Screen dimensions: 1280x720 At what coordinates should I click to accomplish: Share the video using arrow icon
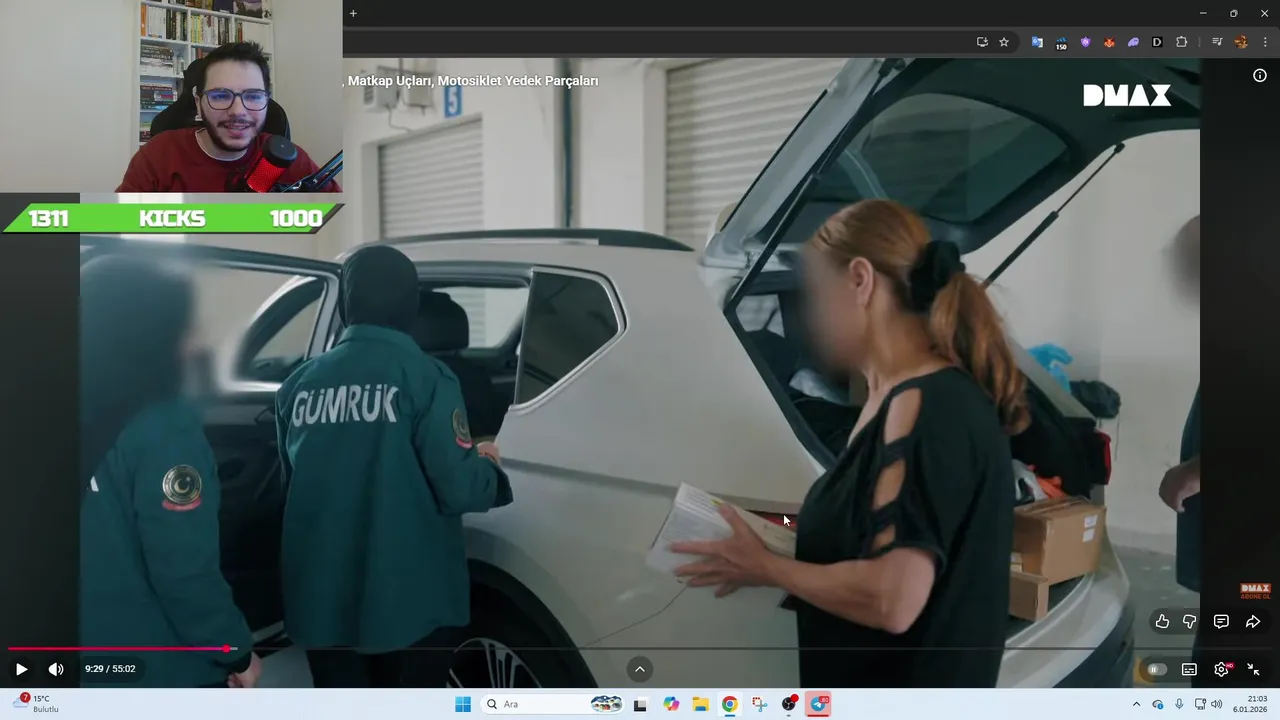coord(1252,622)
